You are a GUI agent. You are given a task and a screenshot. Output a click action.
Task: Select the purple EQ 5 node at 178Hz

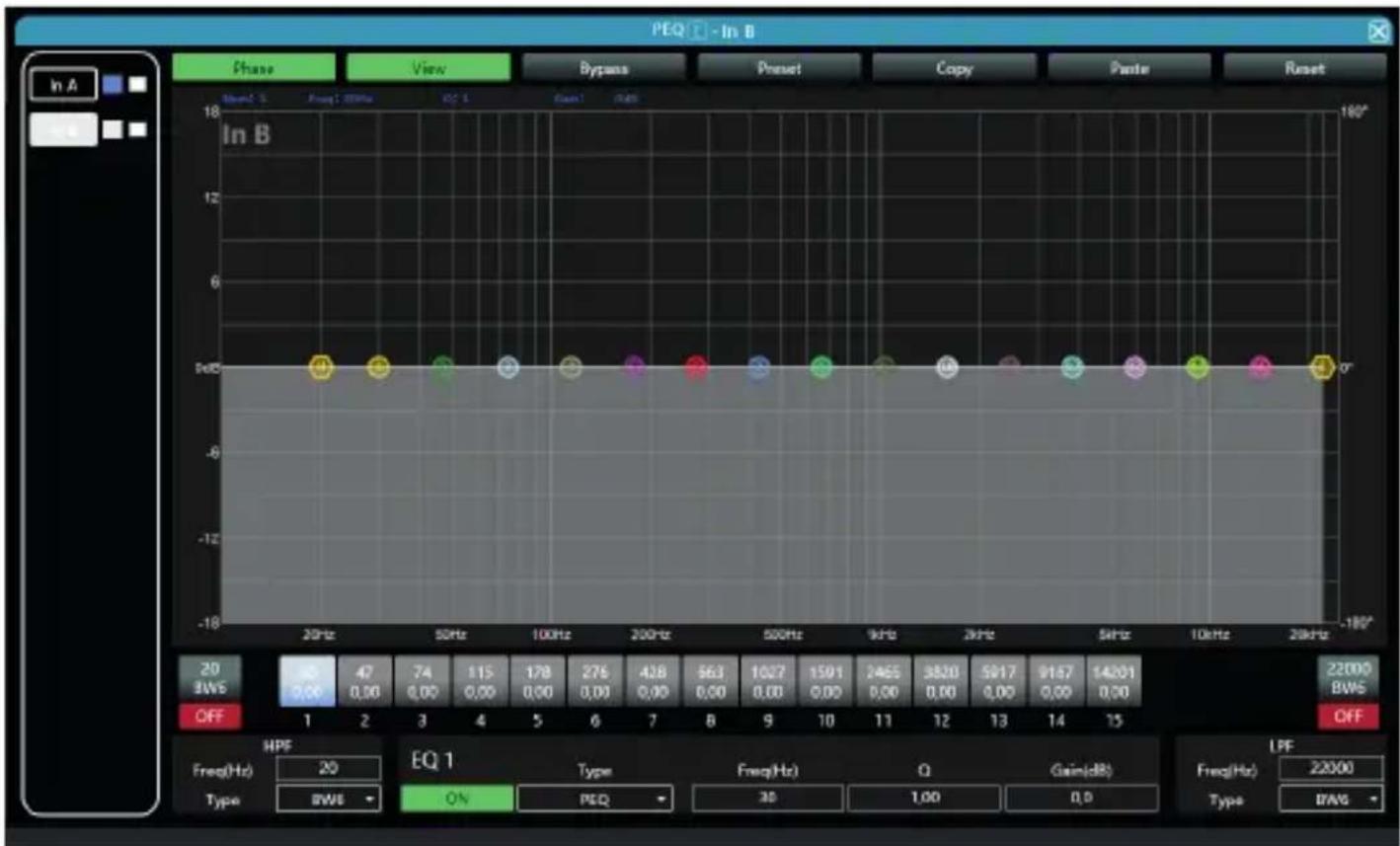[634, 367]
